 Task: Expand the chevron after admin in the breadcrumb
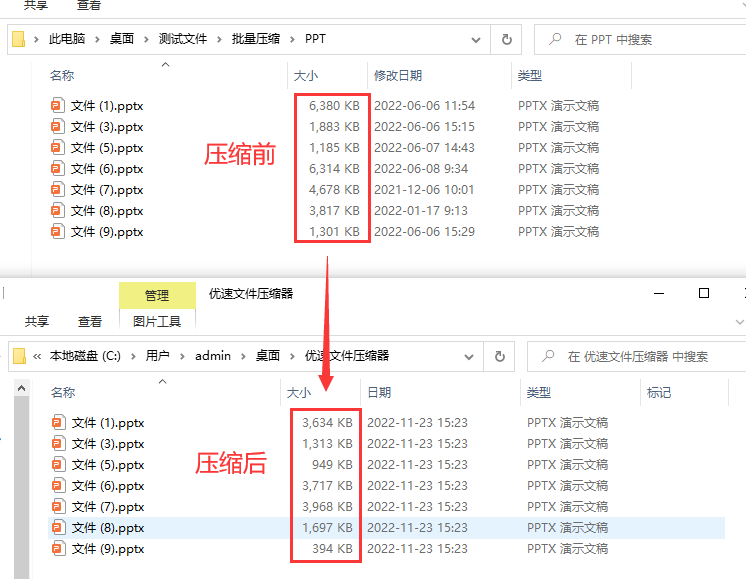click(243, 356)
